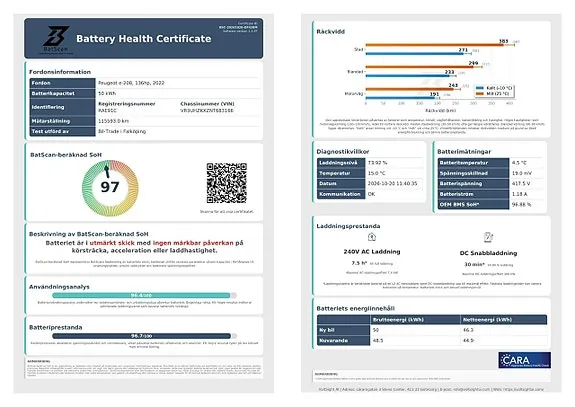Click the 'Räckvidd' chart heading
The width and height of the screenshot is (575, 407).
(330, 32)
